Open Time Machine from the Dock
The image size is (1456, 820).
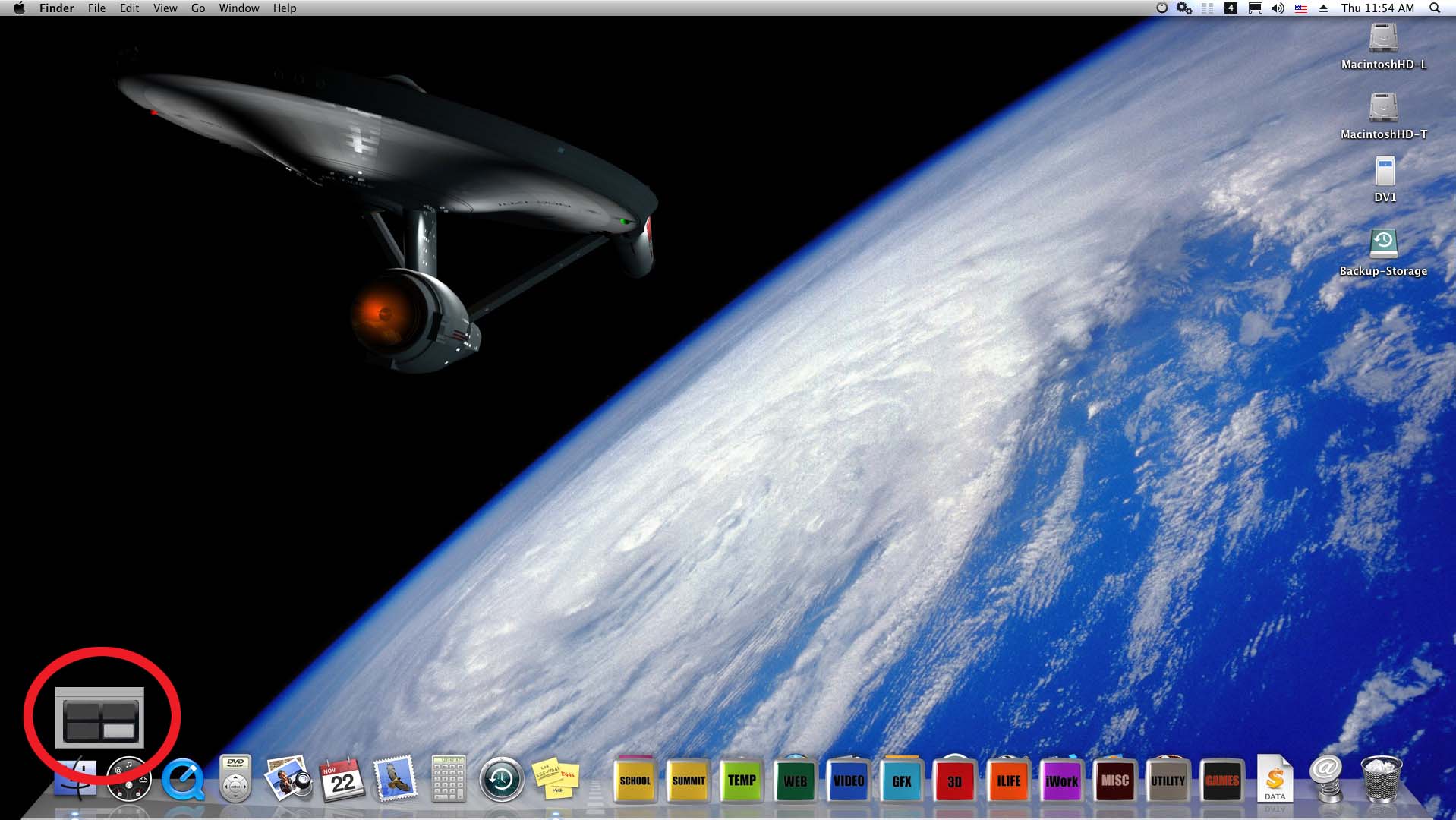pyautogui.click(x=501, y=779)
